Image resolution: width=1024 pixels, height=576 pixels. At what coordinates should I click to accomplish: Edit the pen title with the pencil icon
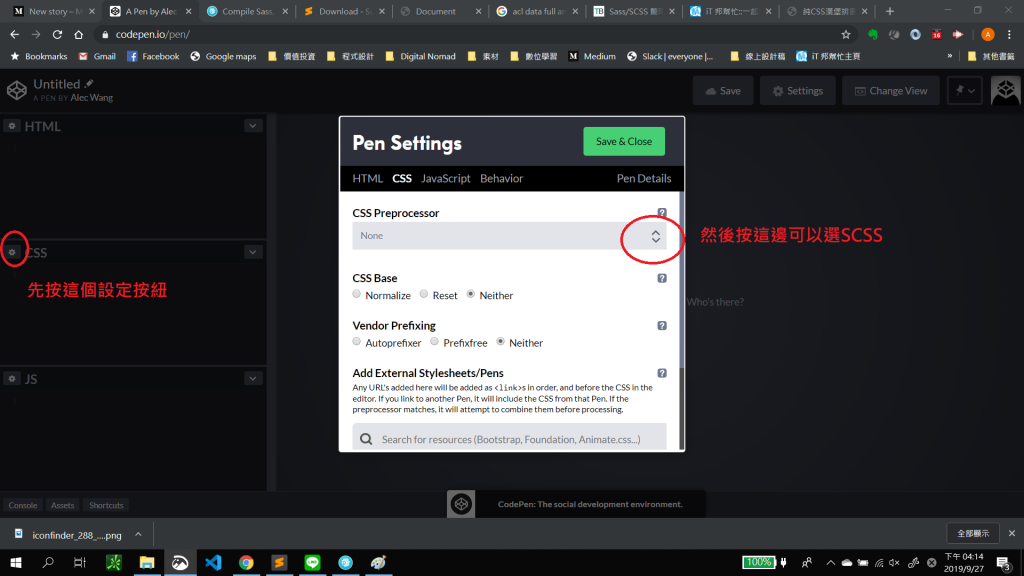(89, 84)
